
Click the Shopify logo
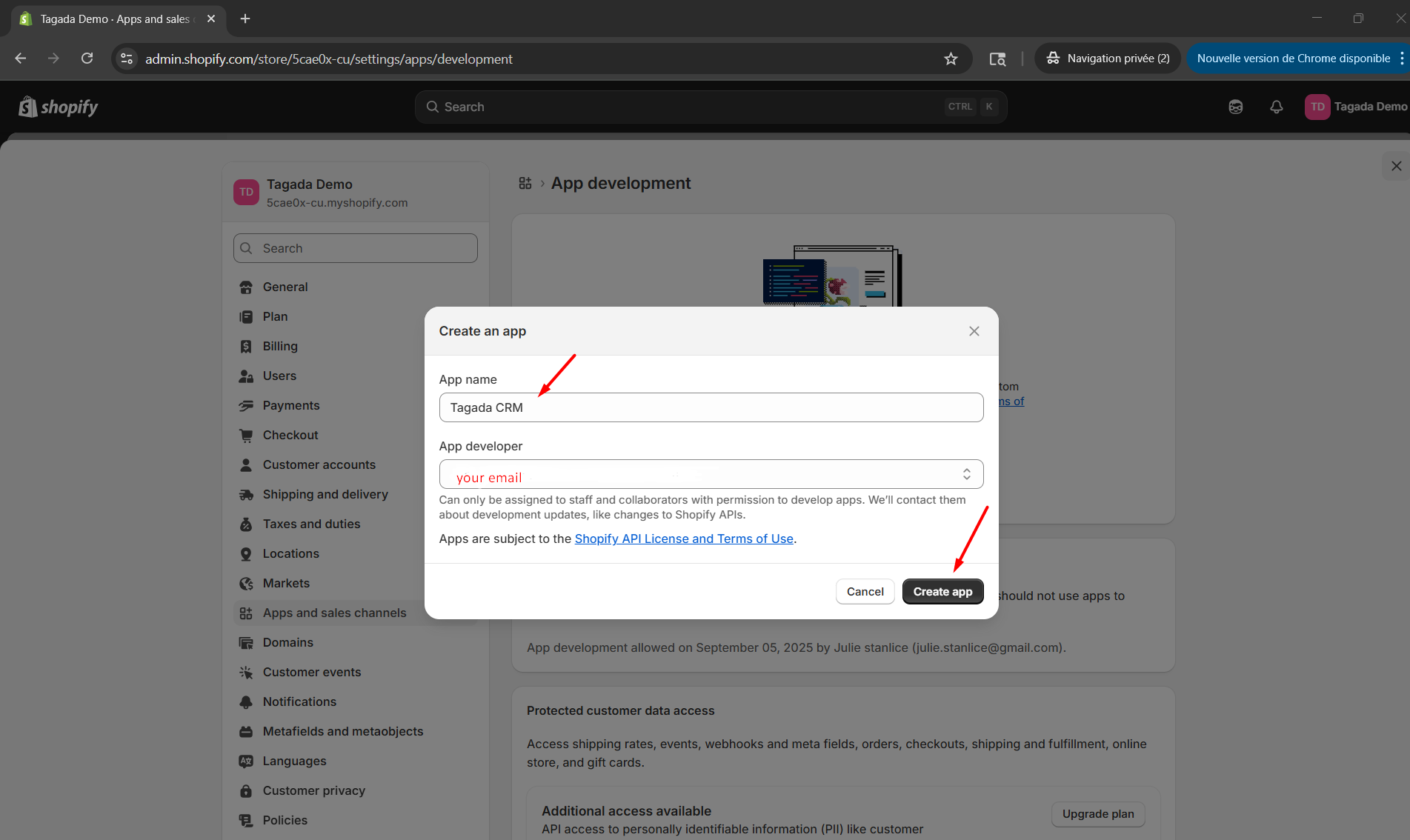click(58, 107)
